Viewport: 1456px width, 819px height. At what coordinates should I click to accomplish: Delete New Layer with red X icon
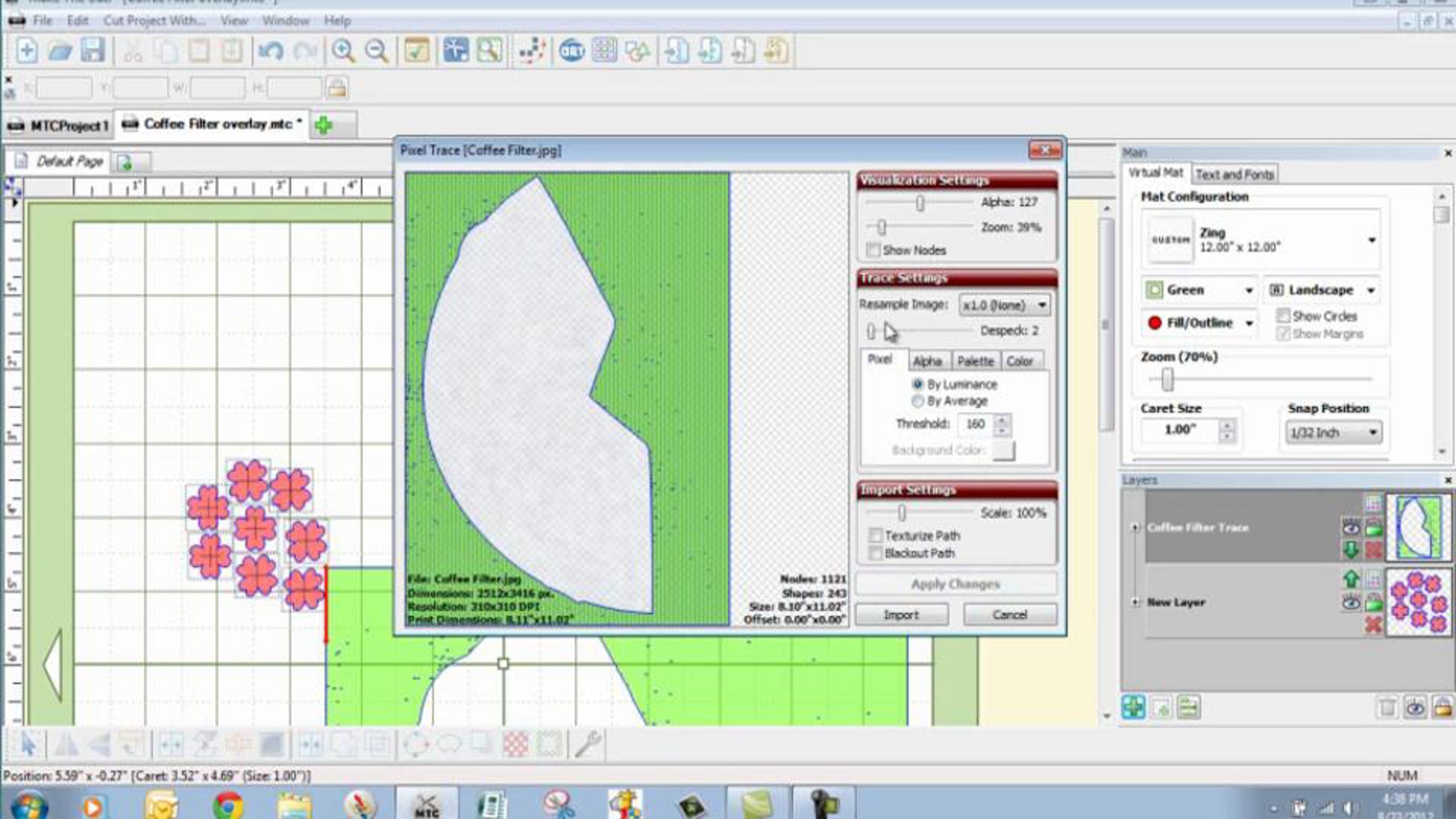[1373, 624]
